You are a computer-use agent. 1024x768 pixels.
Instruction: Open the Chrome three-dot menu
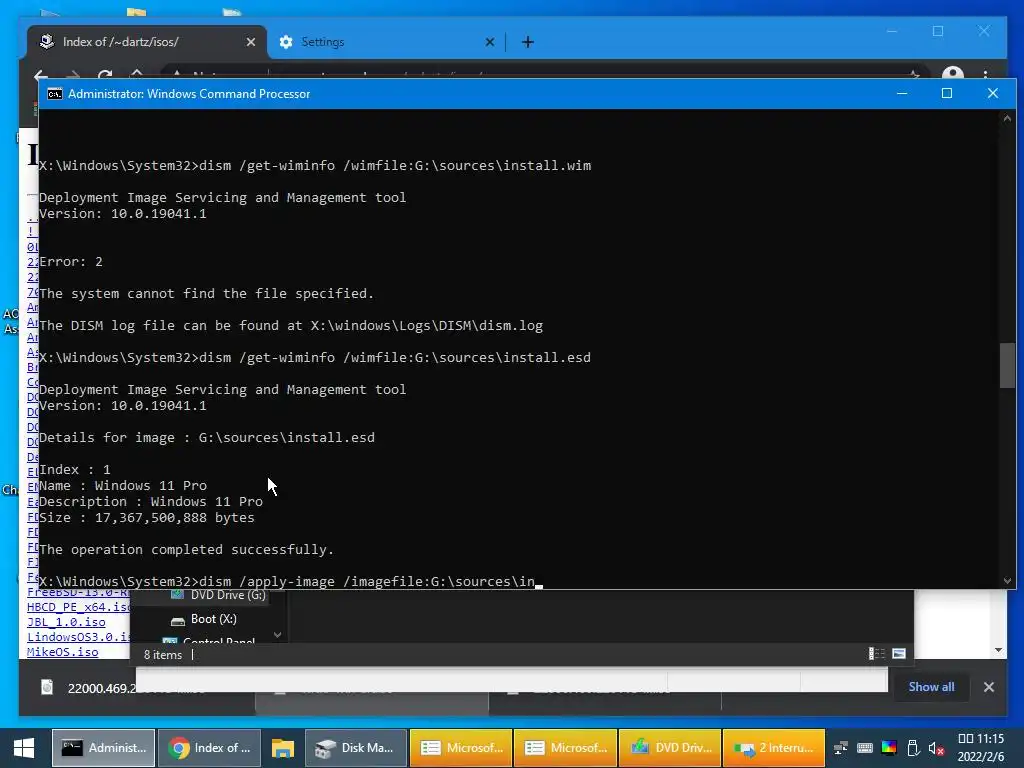[985, 74]
